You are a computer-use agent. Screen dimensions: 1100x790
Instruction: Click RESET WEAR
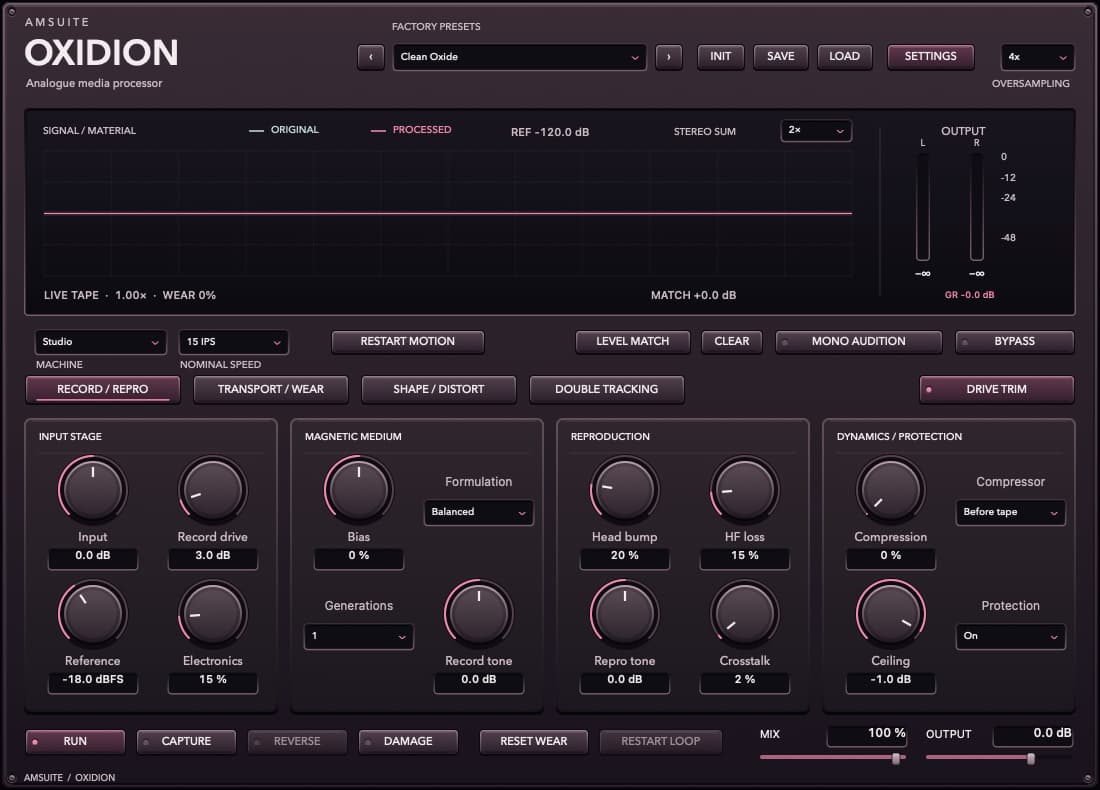(x=533, y=742)
